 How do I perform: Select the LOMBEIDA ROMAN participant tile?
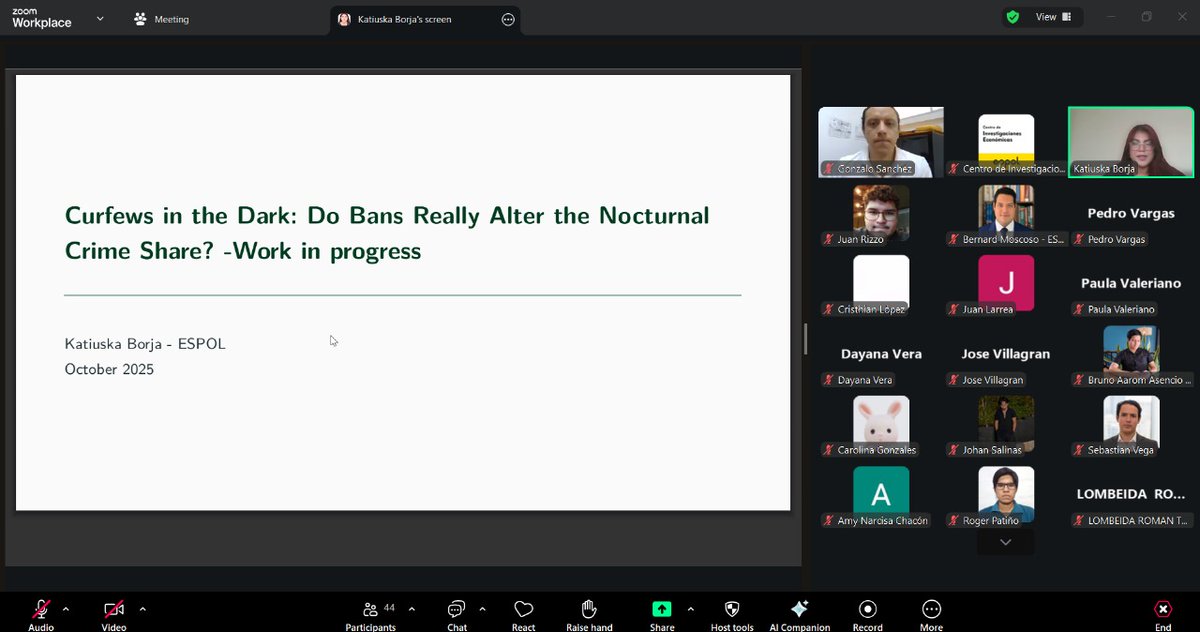coord(1131,494)
